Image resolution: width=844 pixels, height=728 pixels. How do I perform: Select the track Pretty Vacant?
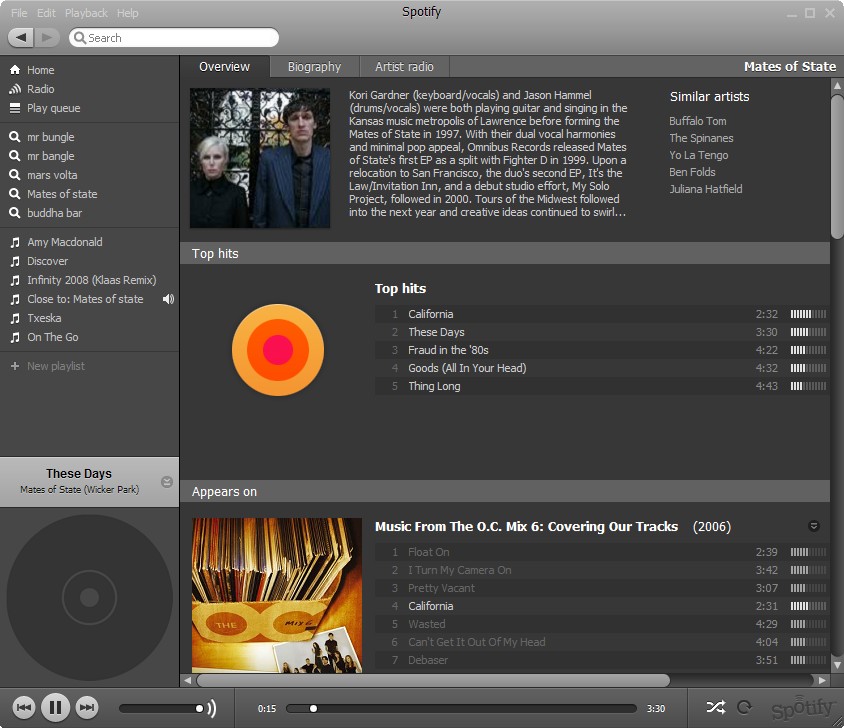601,588
